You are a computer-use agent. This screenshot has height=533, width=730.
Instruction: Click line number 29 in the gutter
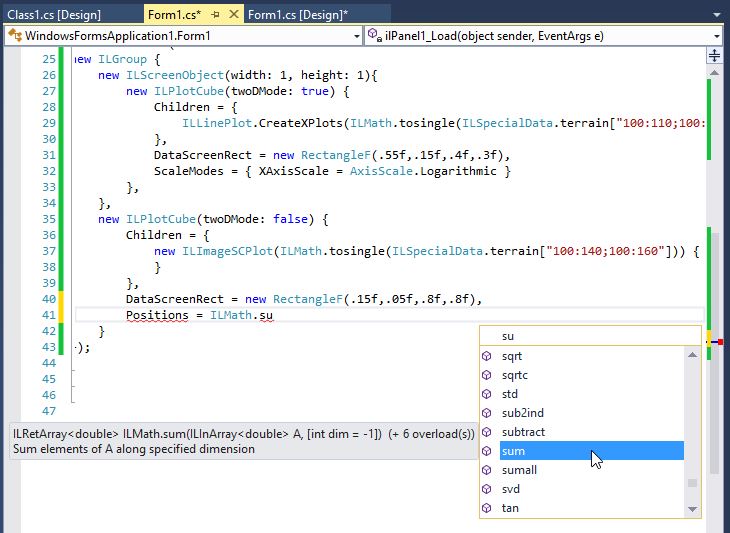pyautogui.click(x=49, y=123)
